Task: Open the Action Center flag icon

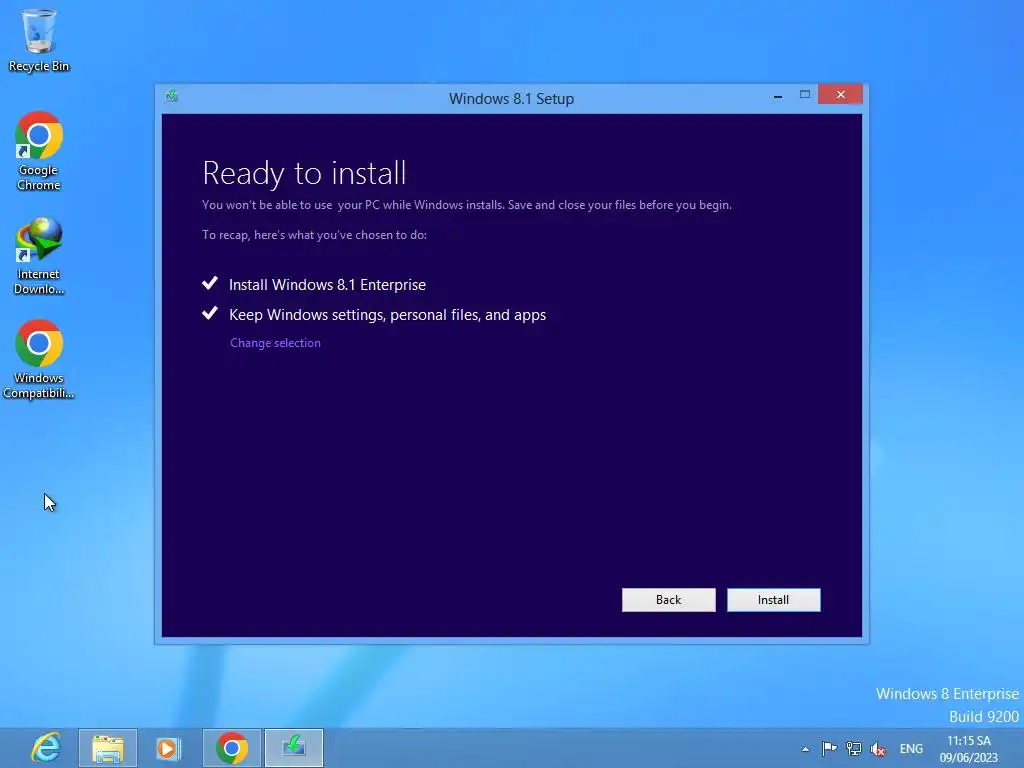Action: 829,748
